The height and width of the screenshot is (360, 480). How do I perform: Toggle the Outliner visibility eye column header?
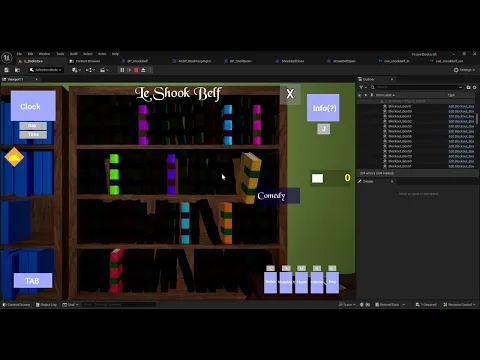pos(359,95)
